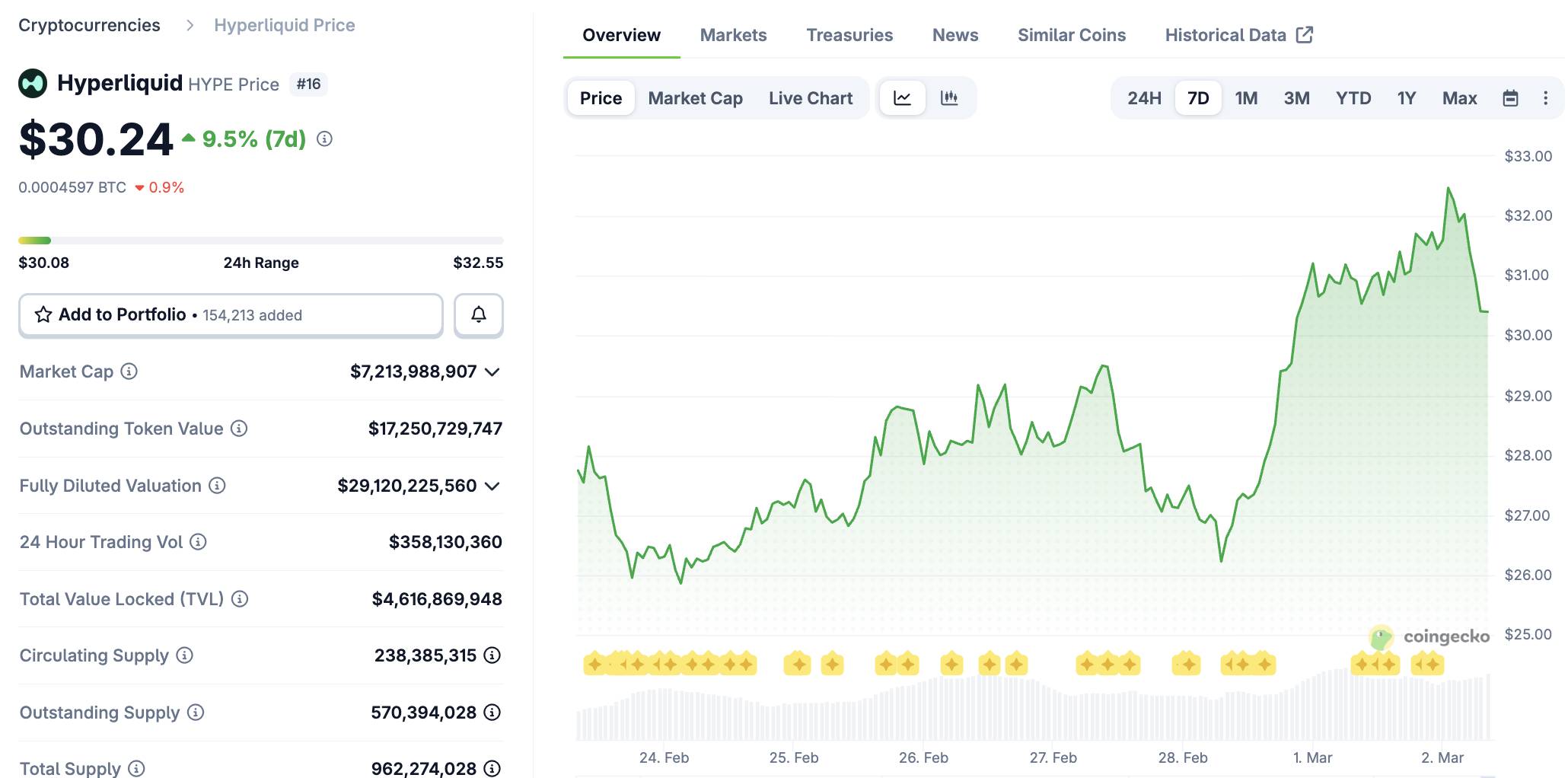The width and height of the screenshot is (1568, 778).
Task: Click the price alert bell icon
Action: [478, 314]
